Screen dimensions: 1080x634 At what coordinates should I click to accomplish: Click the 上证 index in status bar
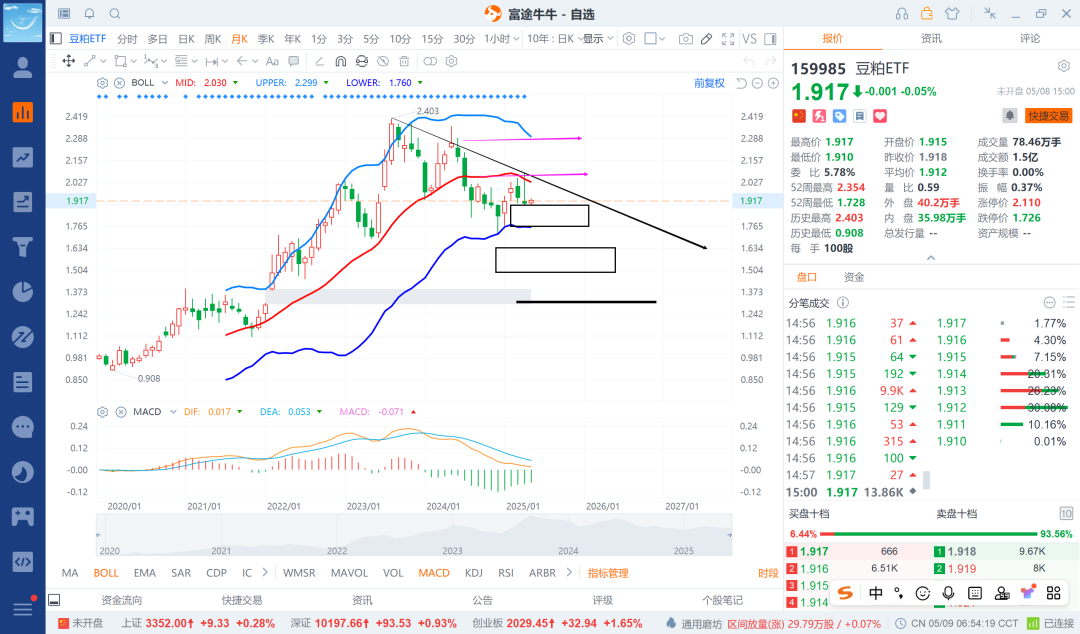(x=198, y=623)
